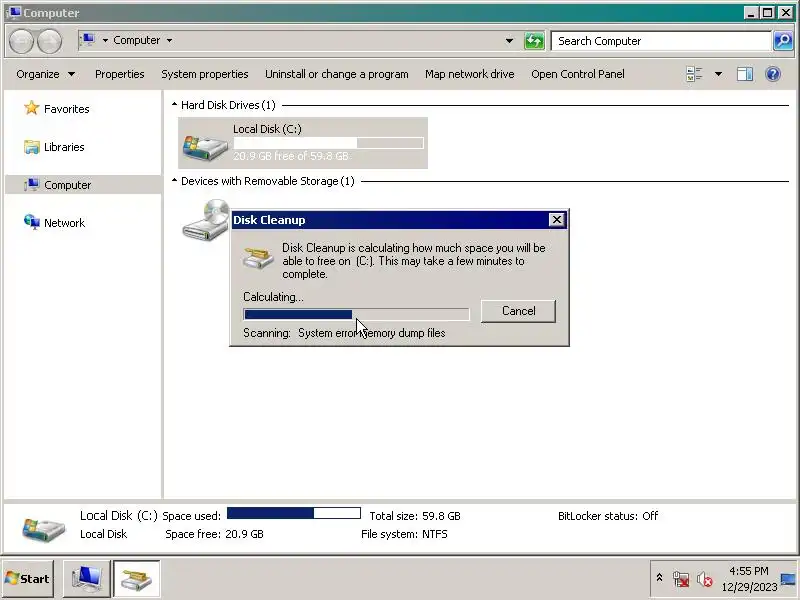The width and height of the screenshot is (800, 600).
Task: Click the Forward navigation arrow
Action: click(49, 41)
